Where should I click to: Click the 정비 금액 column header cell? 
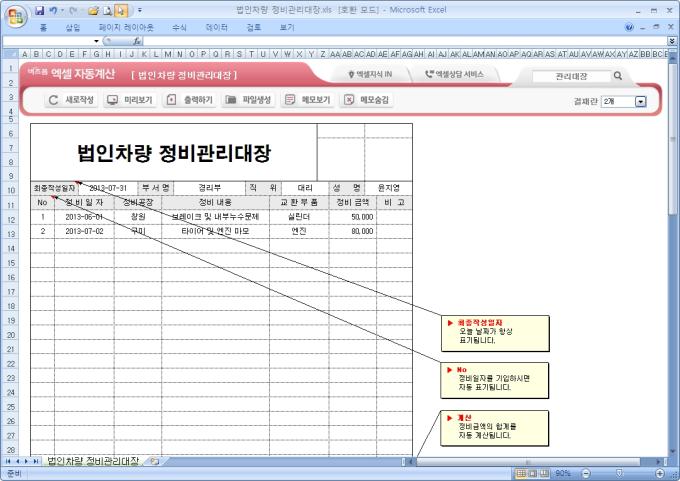[353, 202]
